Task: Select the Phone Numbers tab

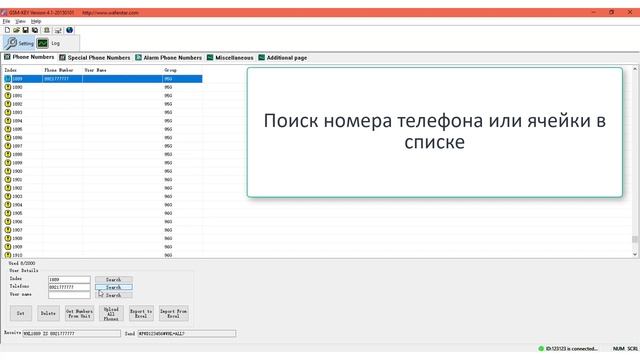Action: [x=29, y=57]
